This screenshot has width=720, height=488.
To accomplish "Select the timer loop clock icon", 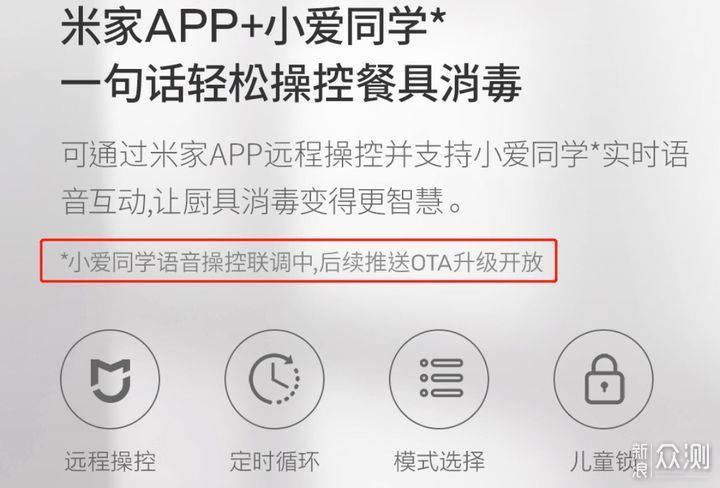I will (274, 379).
